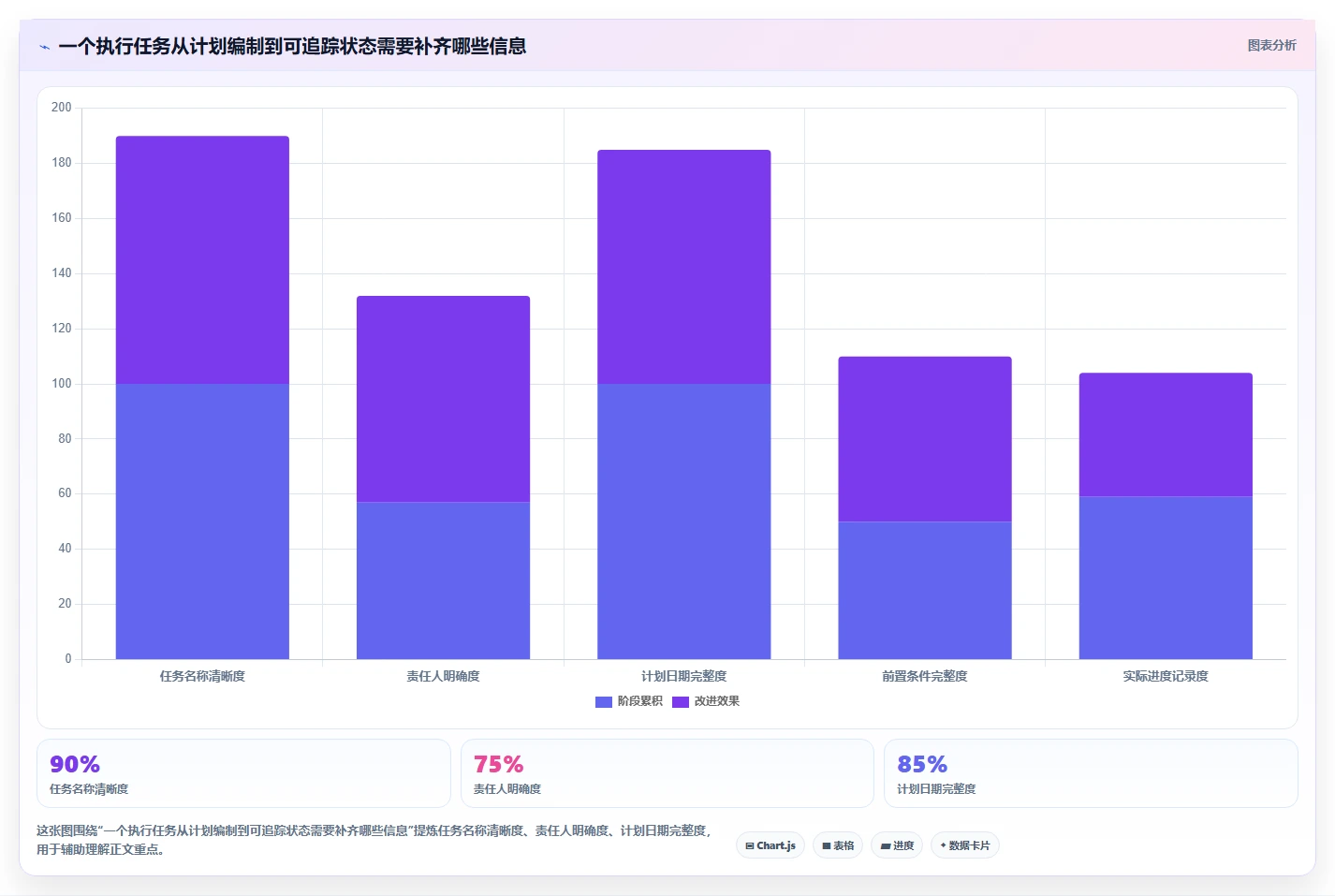1335x896 pixels.
Task: Click the 阶段累积 blue legend swatch
Action: pyautogui.click(x=604, y=701)
